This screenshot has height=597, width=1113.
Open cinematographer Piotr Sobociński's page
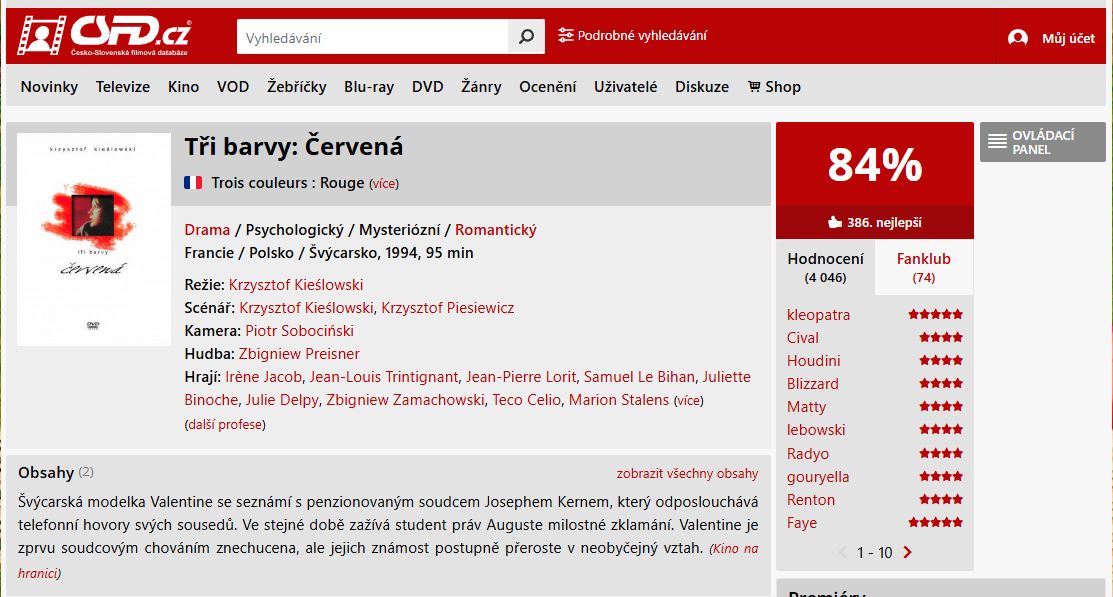(x=300, y=331)
